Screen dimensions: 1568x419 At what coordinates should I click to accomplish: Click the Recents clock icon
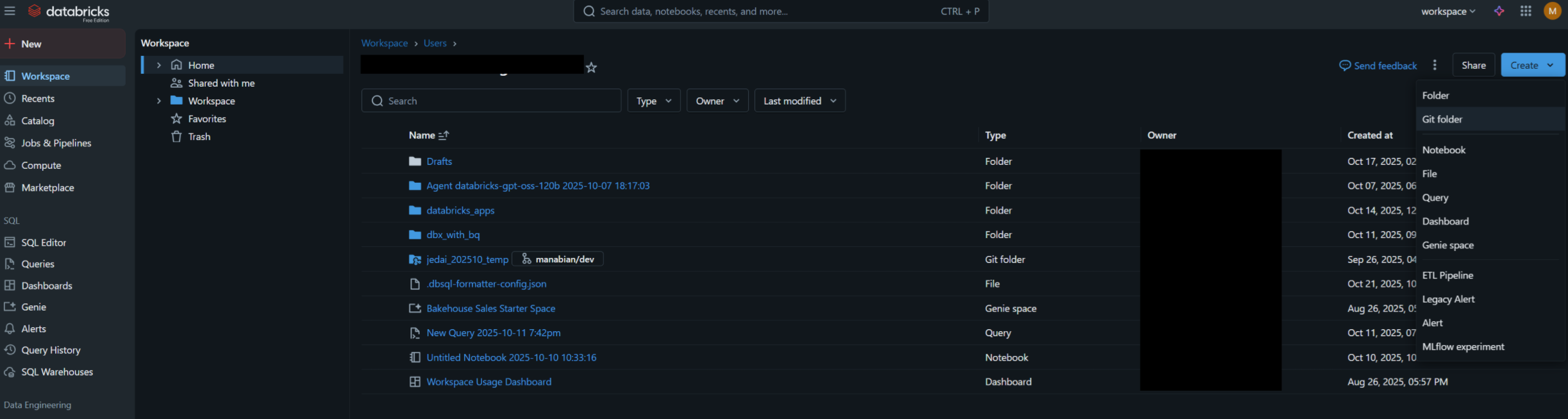[10, 98]
